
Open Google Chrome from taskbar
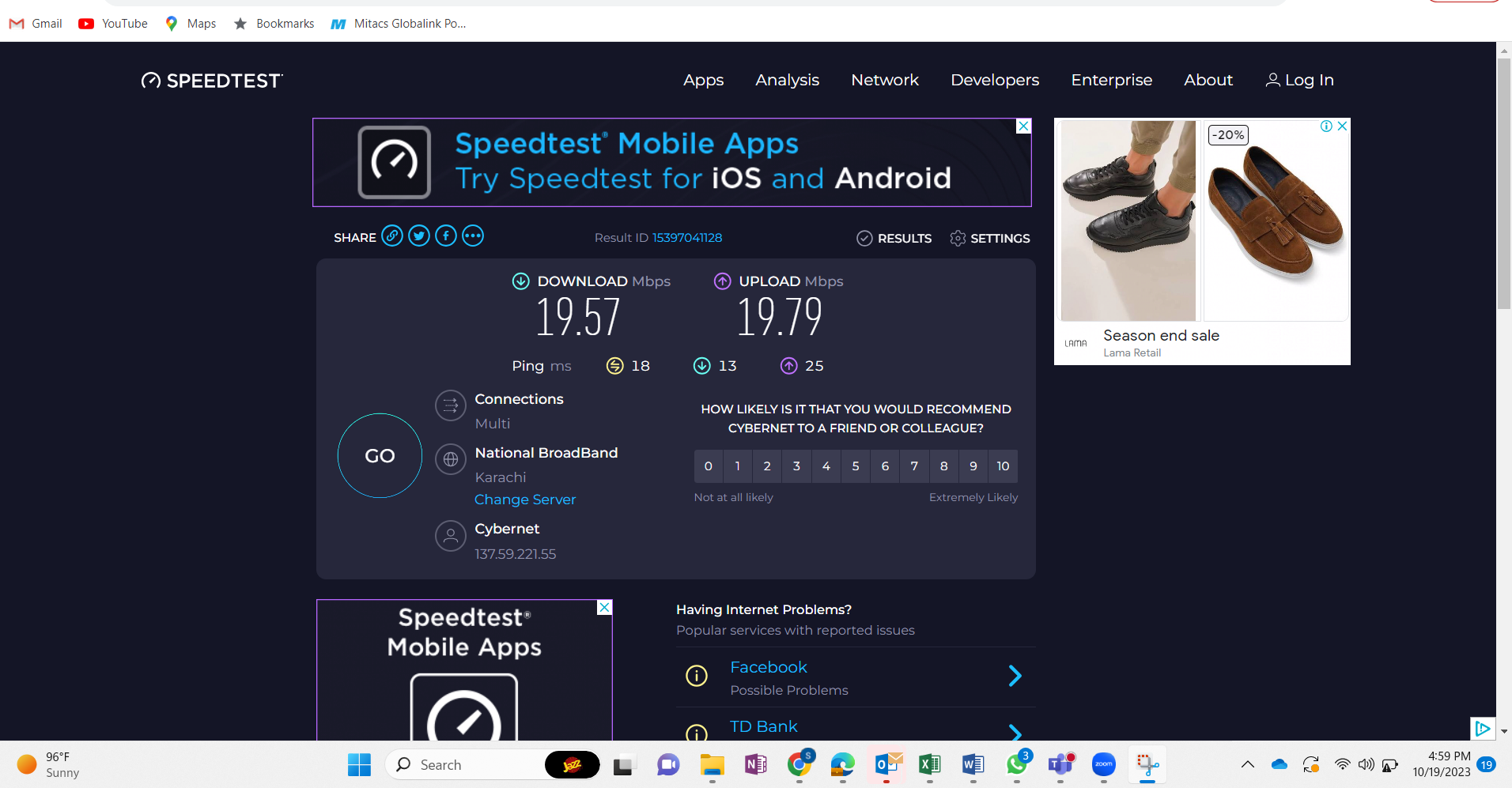pyautogui.click(x=799, y=764)
